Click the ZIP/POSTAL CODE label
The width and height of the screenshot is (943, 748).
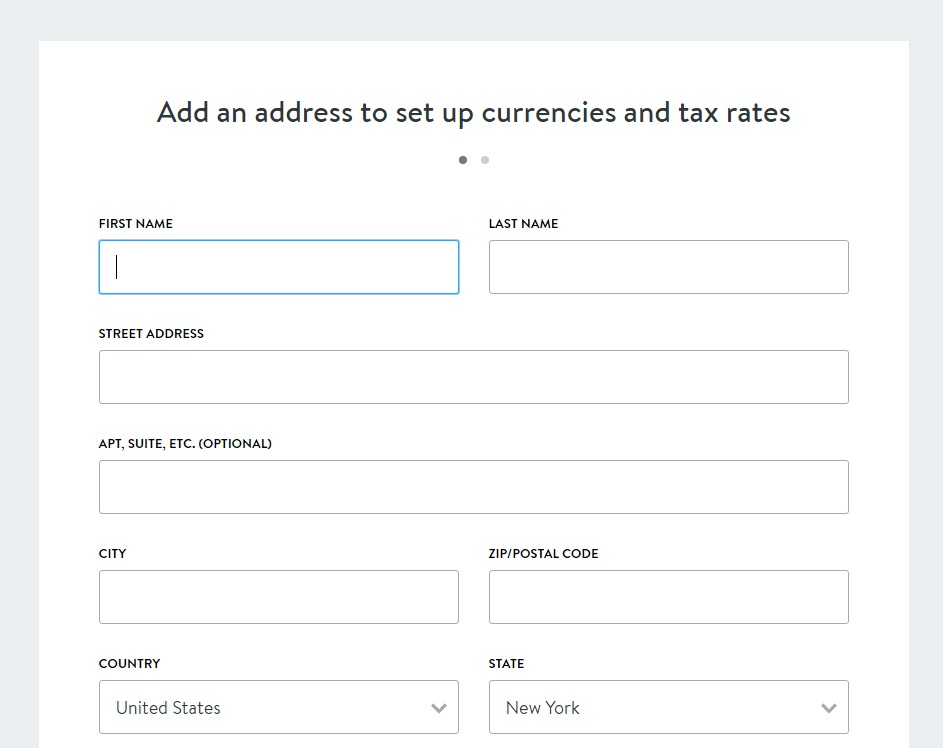[x=543, y=554]
